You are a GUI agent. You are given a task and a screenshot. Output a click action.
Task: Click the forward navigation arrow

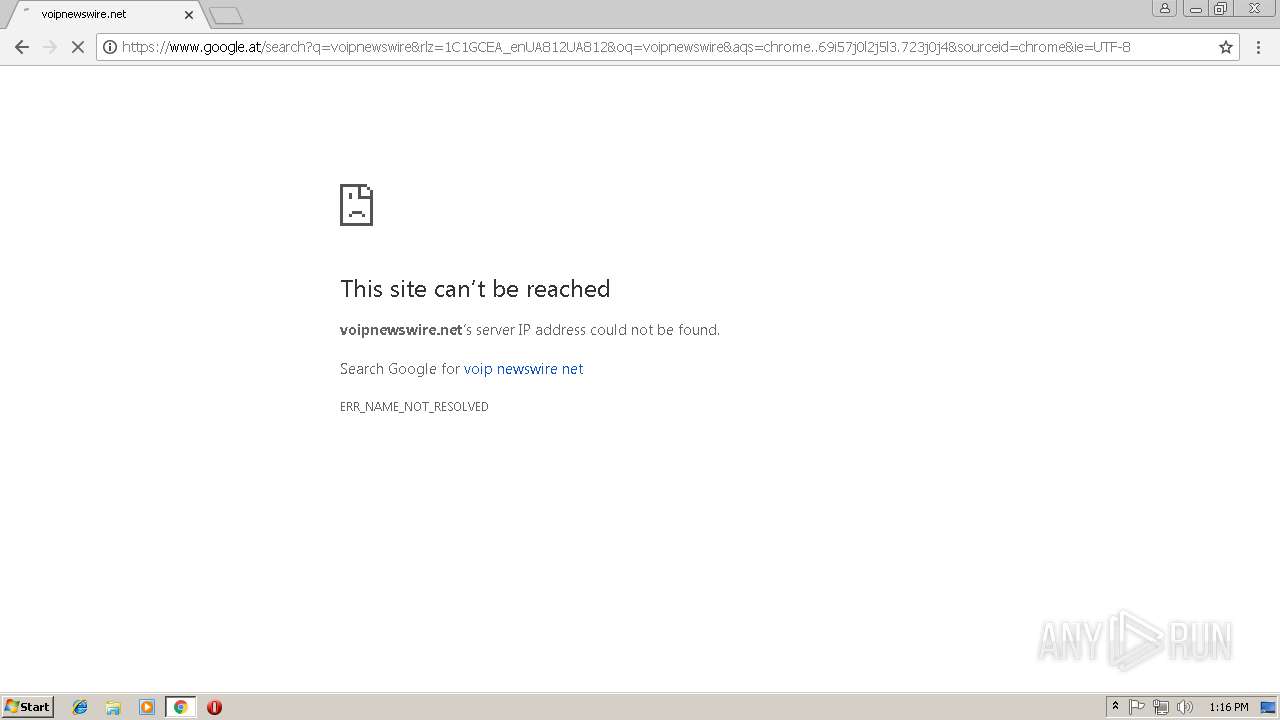click(49, 47)
